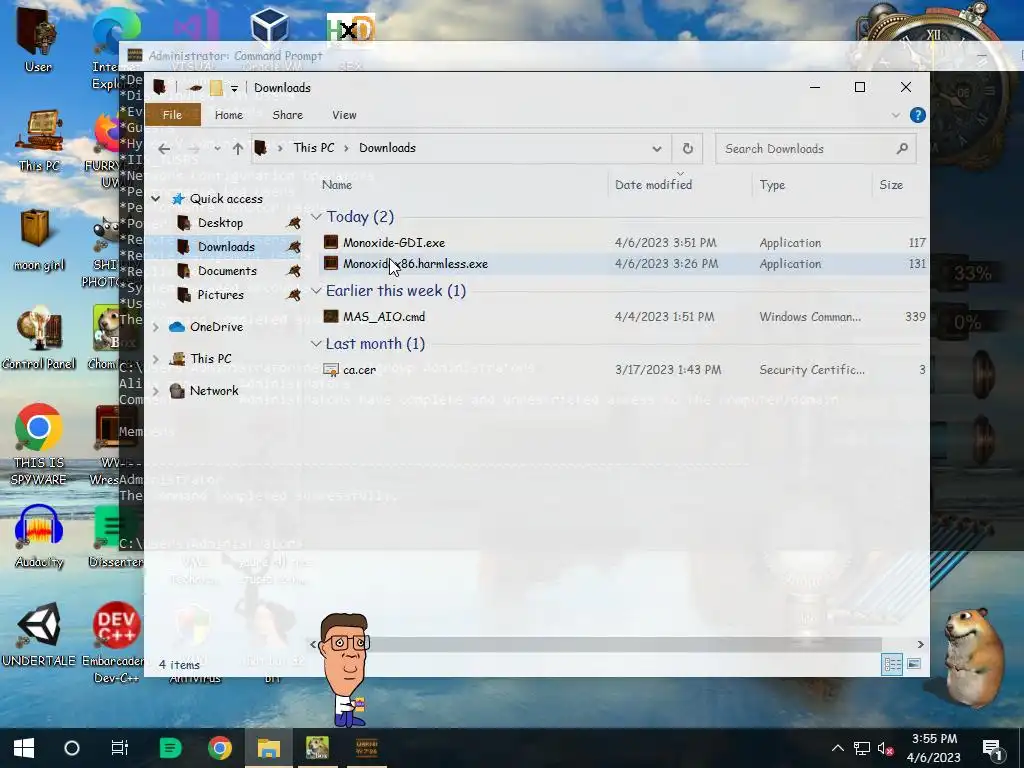Switch to details view button
1024x768 pixels.
[892, 664]
